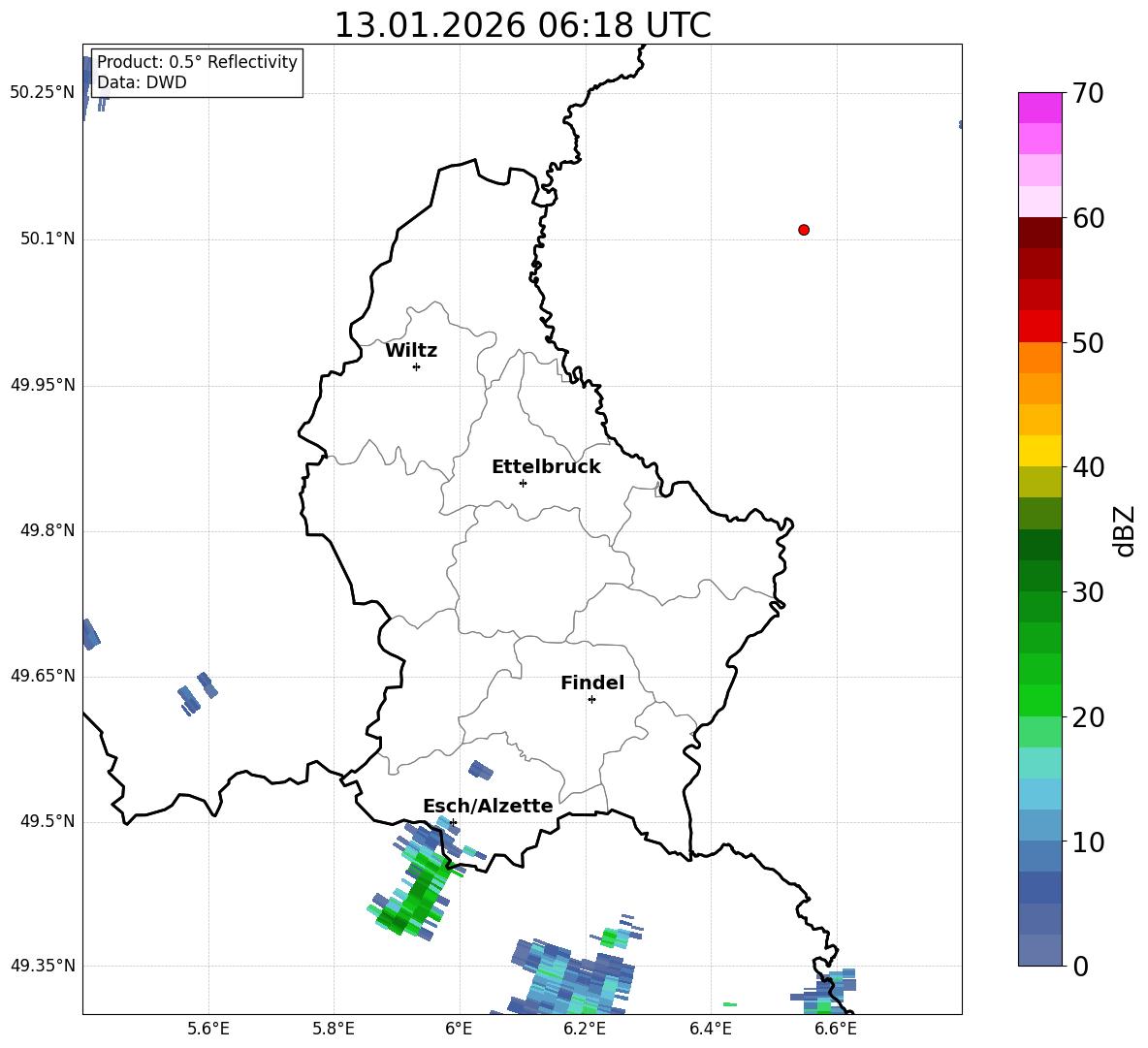
Task: Pick the orange swatch just below 50 dBZ
Action: click(1039, 358)
